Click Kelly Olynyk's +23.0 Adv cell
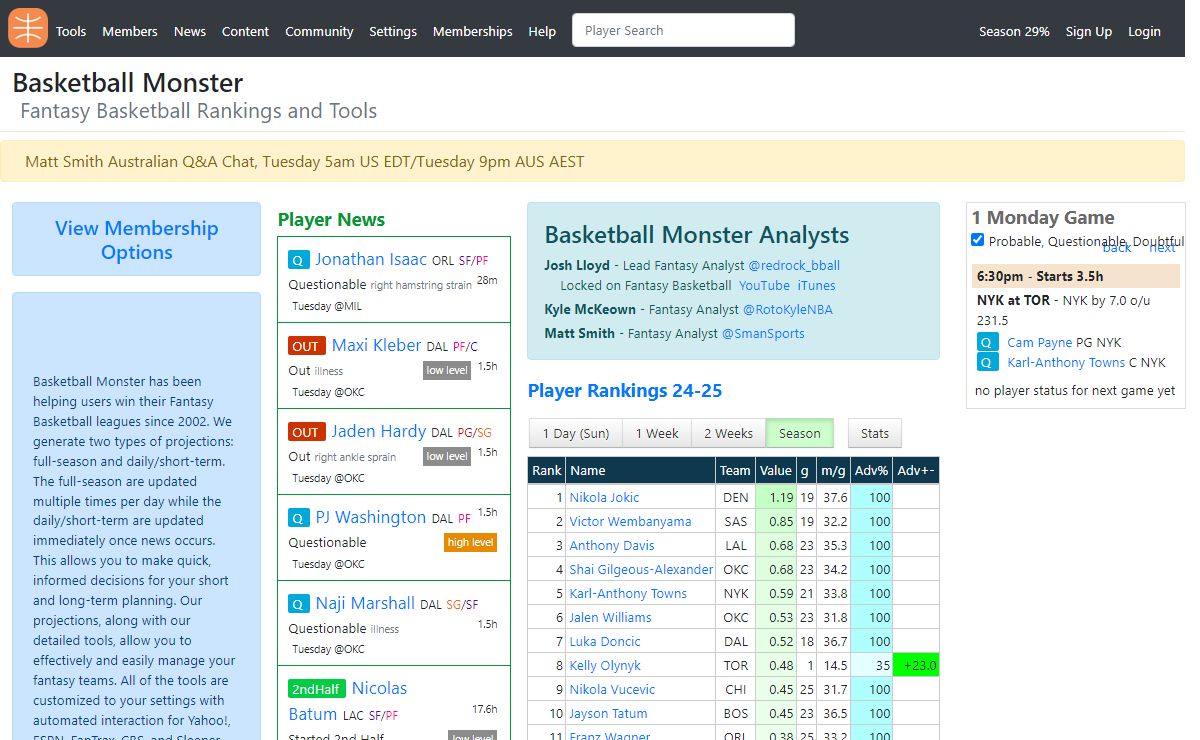This screenshot has width=1200, height=740. [x=916, y=665]
